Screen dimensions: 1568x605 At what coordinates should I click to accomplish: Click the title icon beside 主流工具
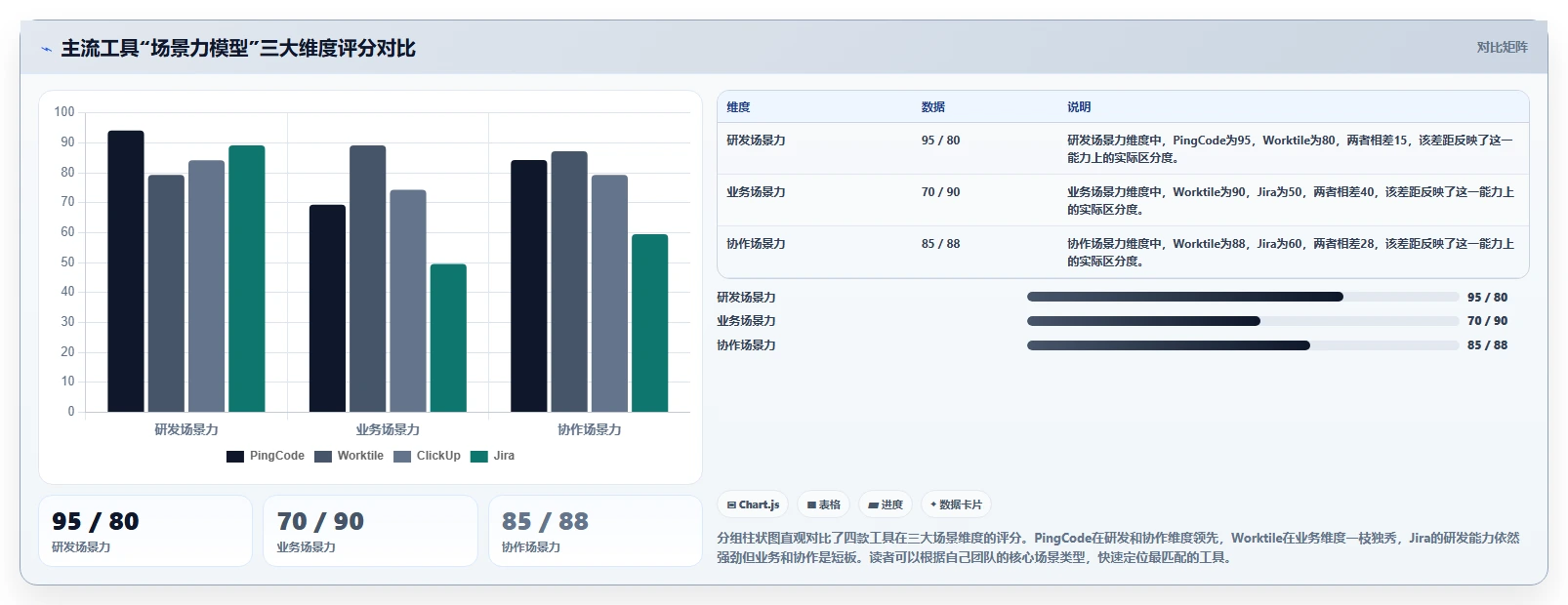pos(46,49)
